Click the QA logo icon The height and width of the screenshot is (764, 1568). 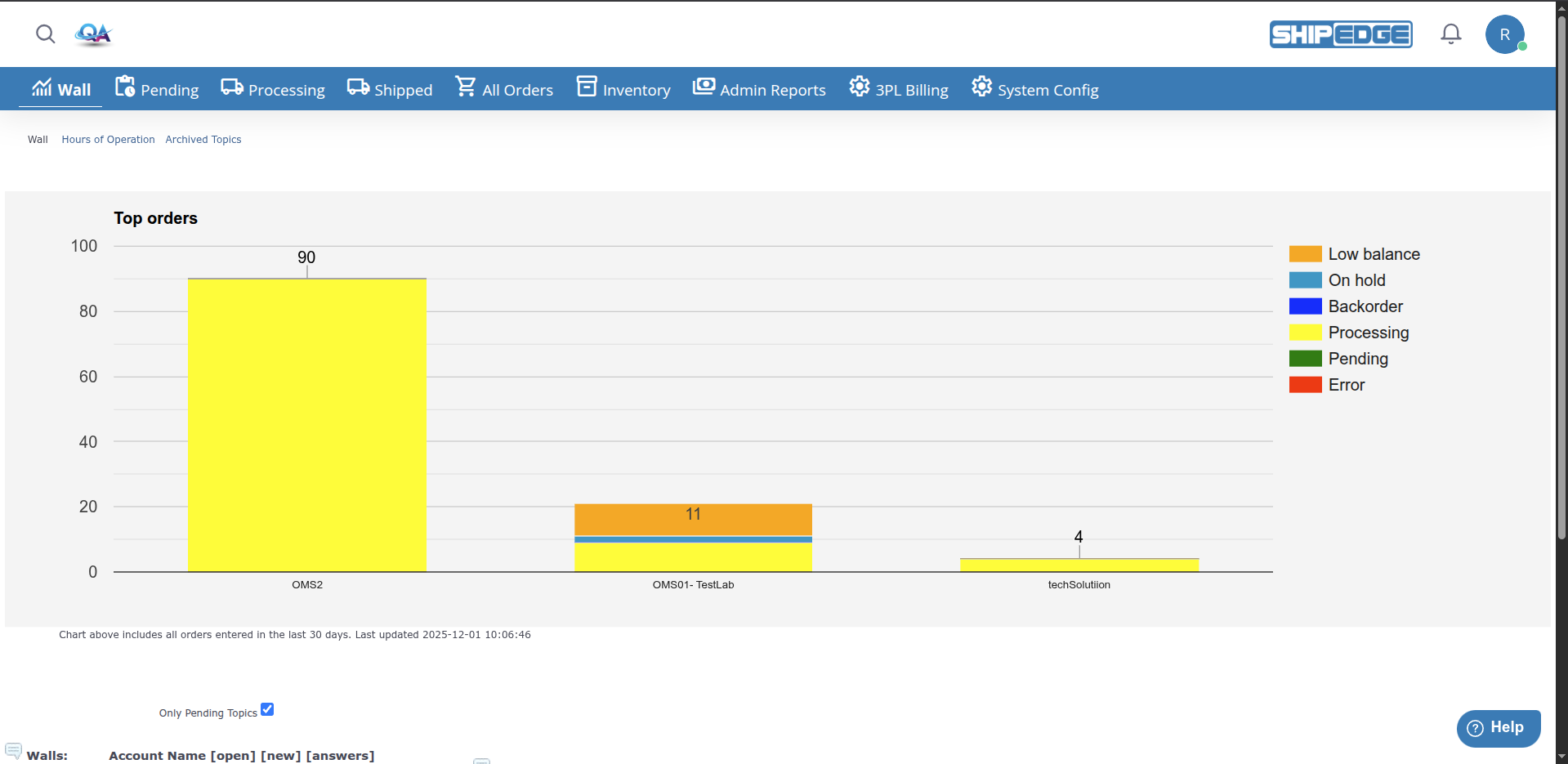click(x=93, y=34)
